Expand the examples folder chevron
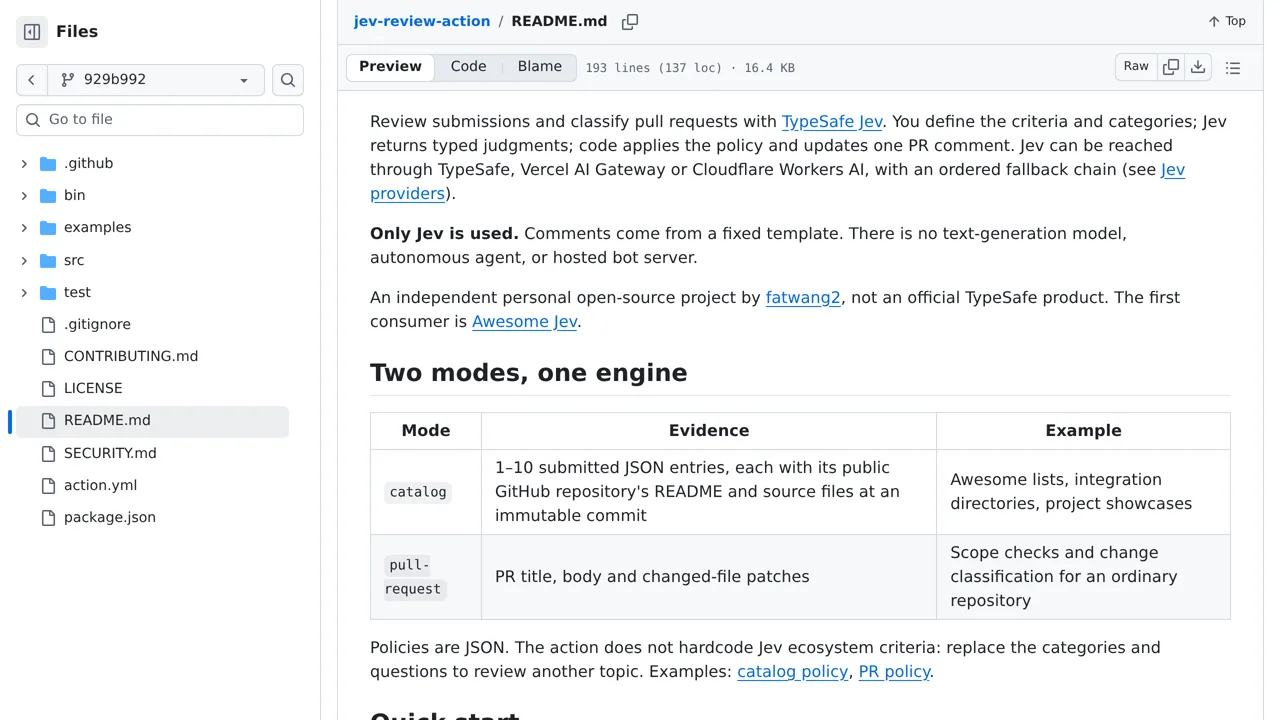The width and height of the screenshot is (1280, 720). pyautogui.click(x=24, y=228)
